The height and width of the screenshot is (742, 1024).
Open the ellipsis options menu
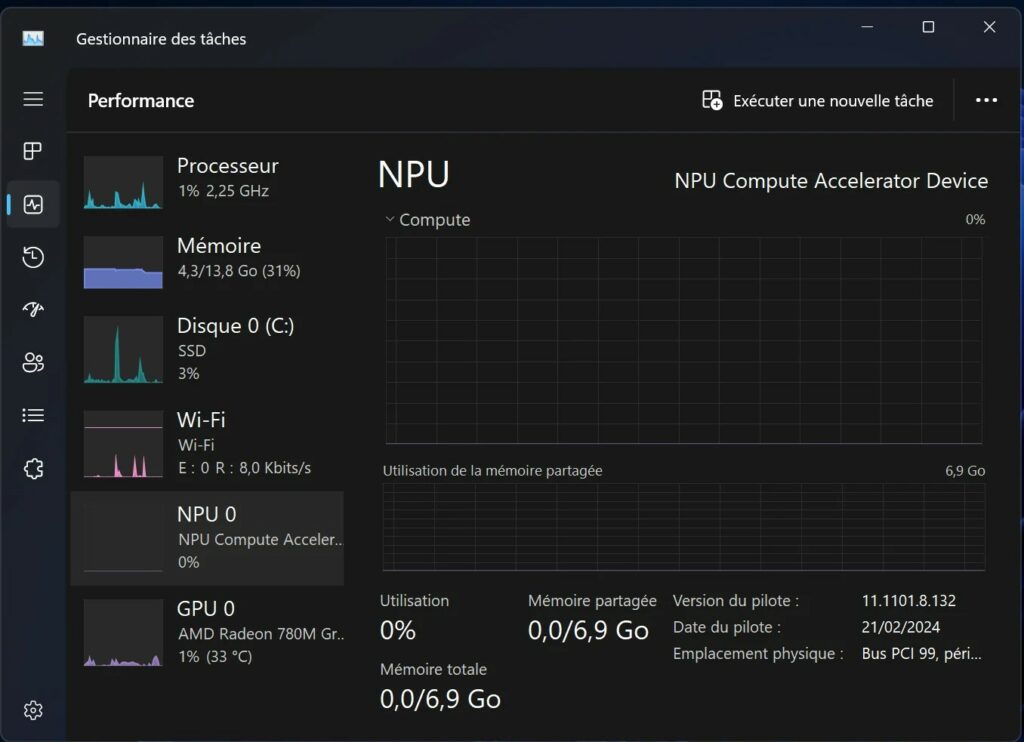[986, 100]
